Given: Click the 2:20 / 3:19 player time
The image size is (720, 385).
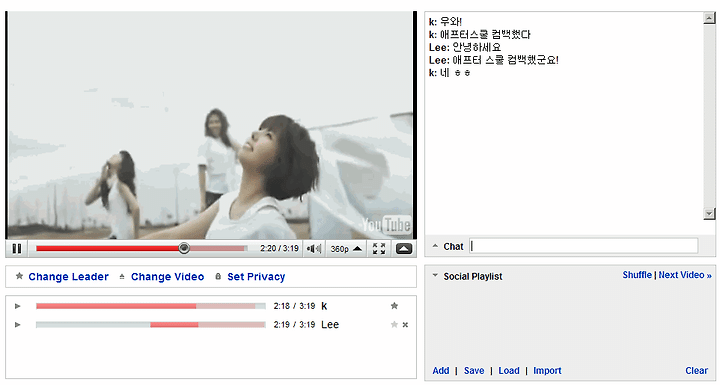Looking at the screenshot, I should pos(279,249).
